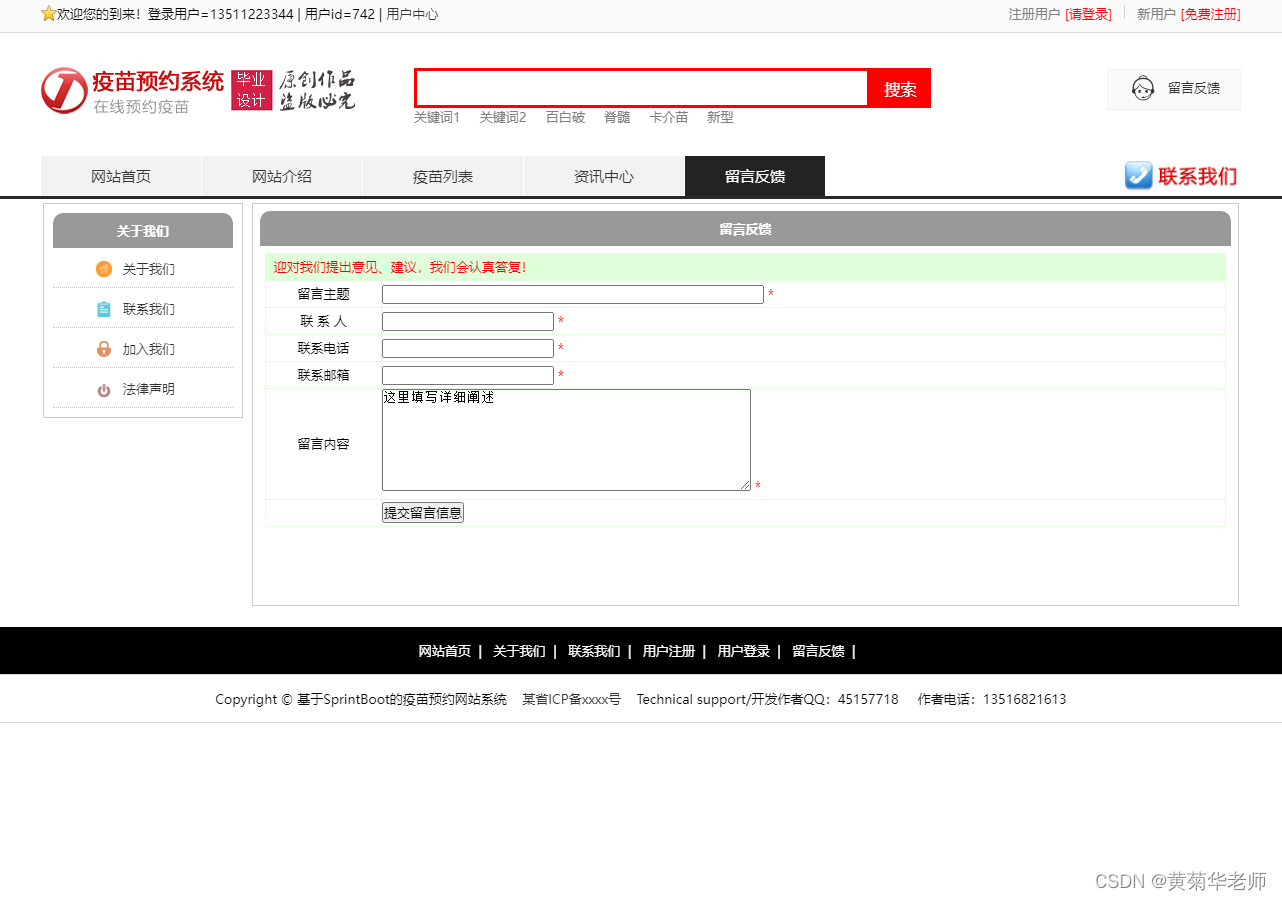Click the 联系邮箱 input field
The image size is (1282, 901).
(x=468, y=375)
